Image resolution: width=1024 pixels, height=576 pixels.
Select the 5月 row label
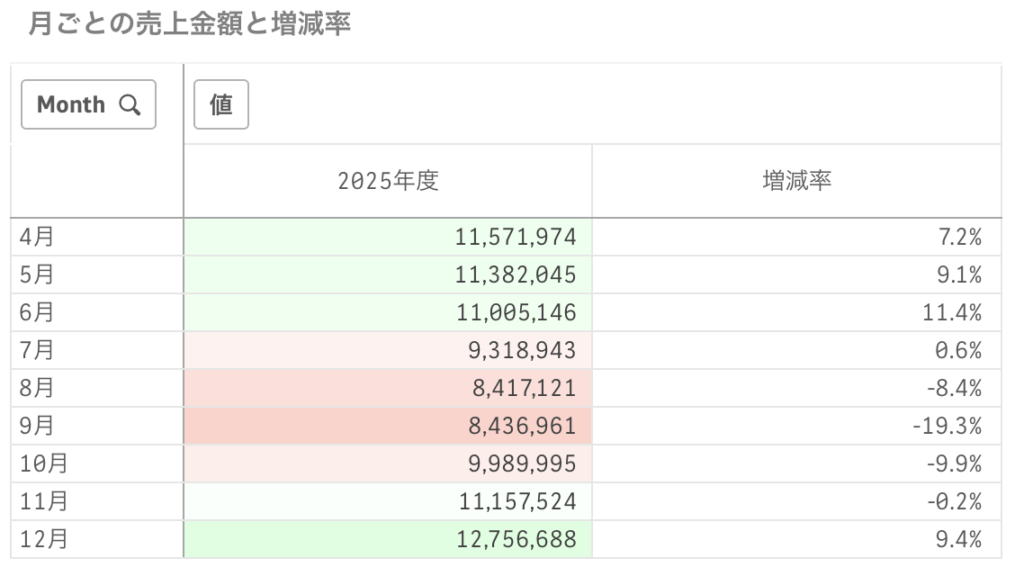37,275
